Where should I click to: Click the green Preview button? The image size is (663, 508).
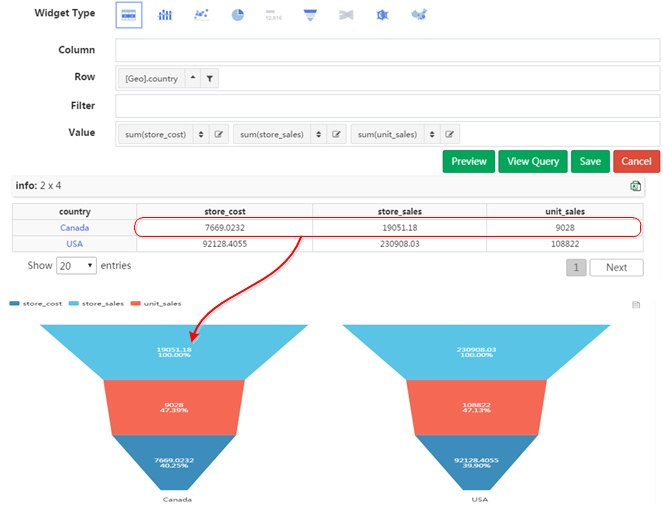tap(469, 161)
